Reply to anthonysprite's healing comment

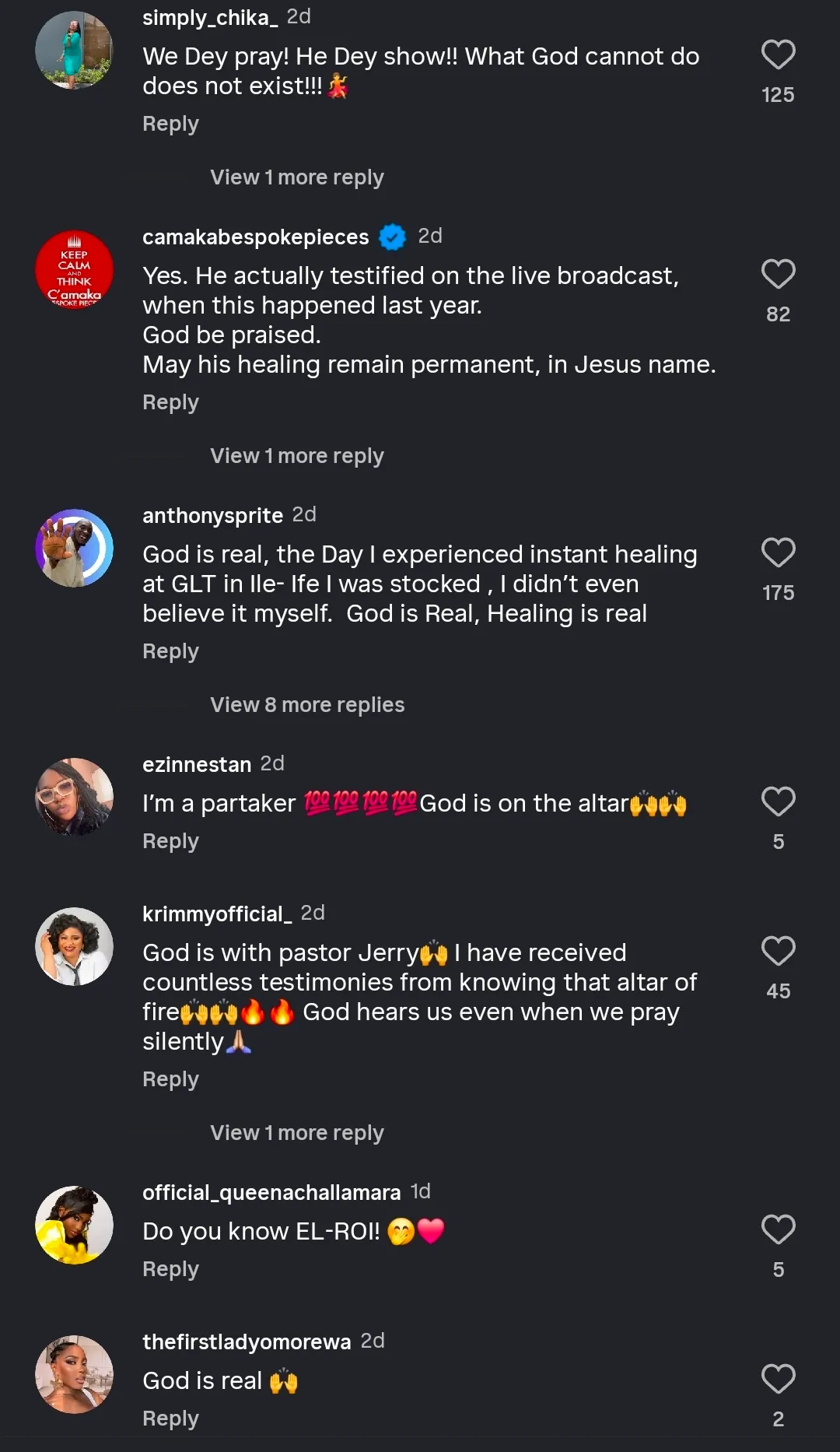coord(170,651)
